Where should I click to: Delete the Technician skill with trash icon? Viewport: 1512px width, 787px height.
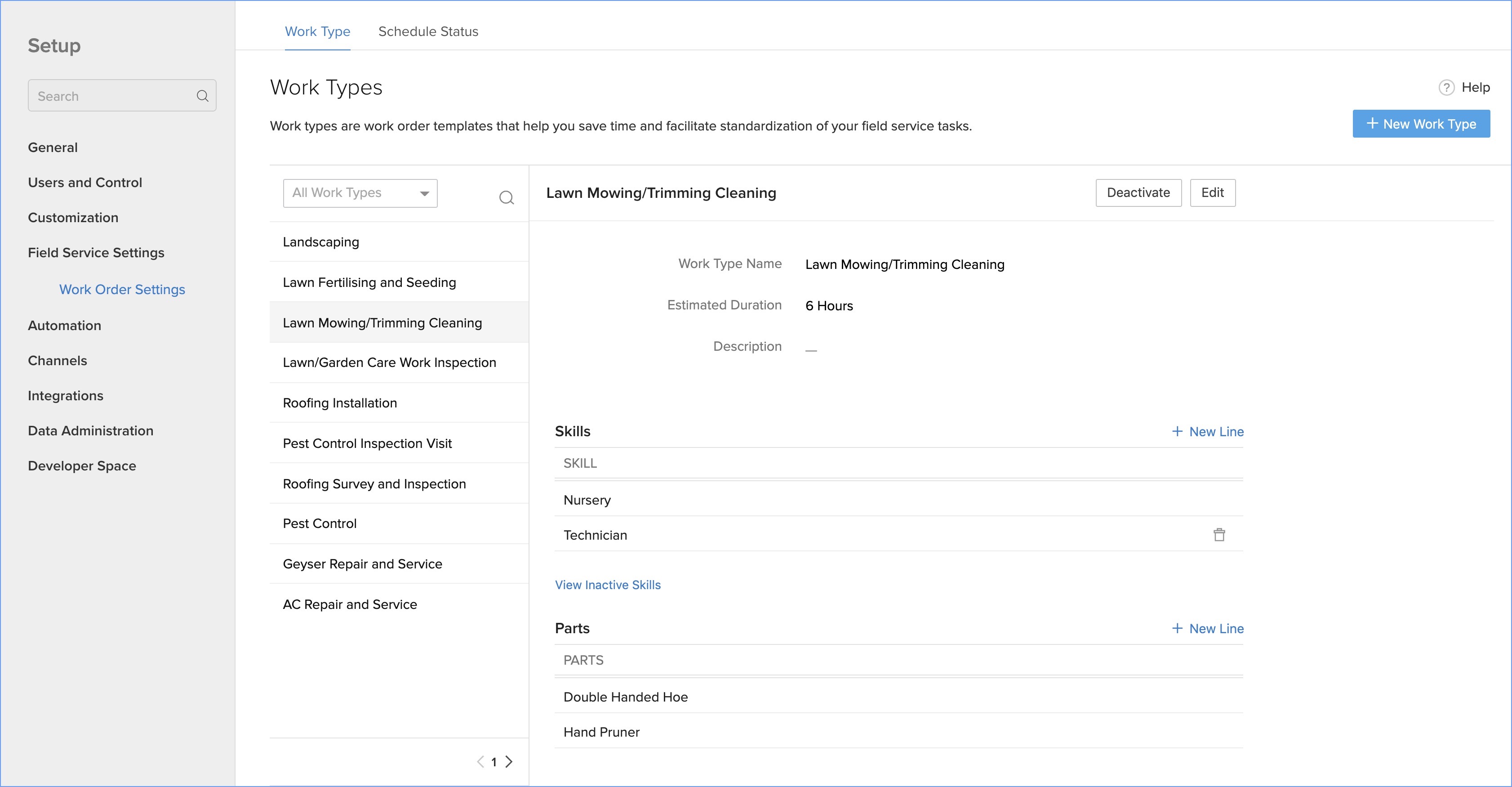[x=1219, y=534]
